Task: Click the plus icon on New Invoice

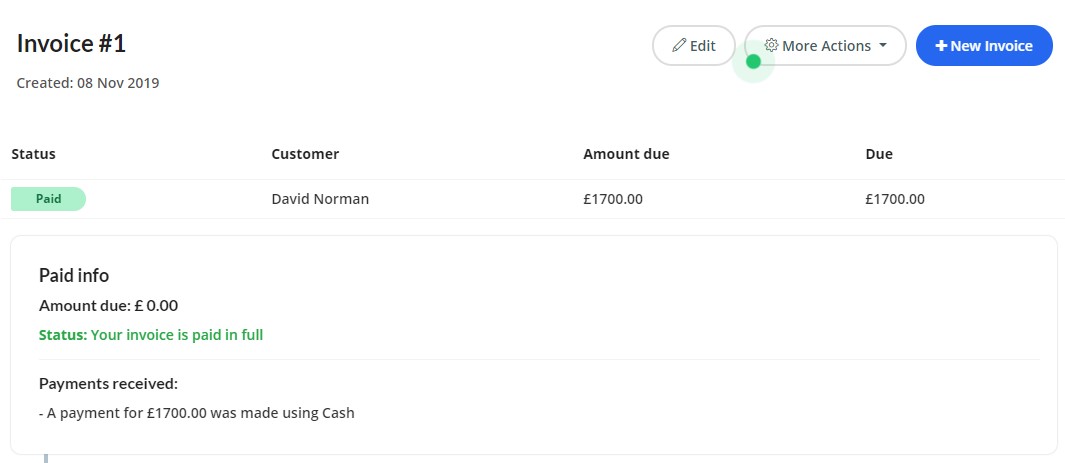Action: tap(941, 46)
